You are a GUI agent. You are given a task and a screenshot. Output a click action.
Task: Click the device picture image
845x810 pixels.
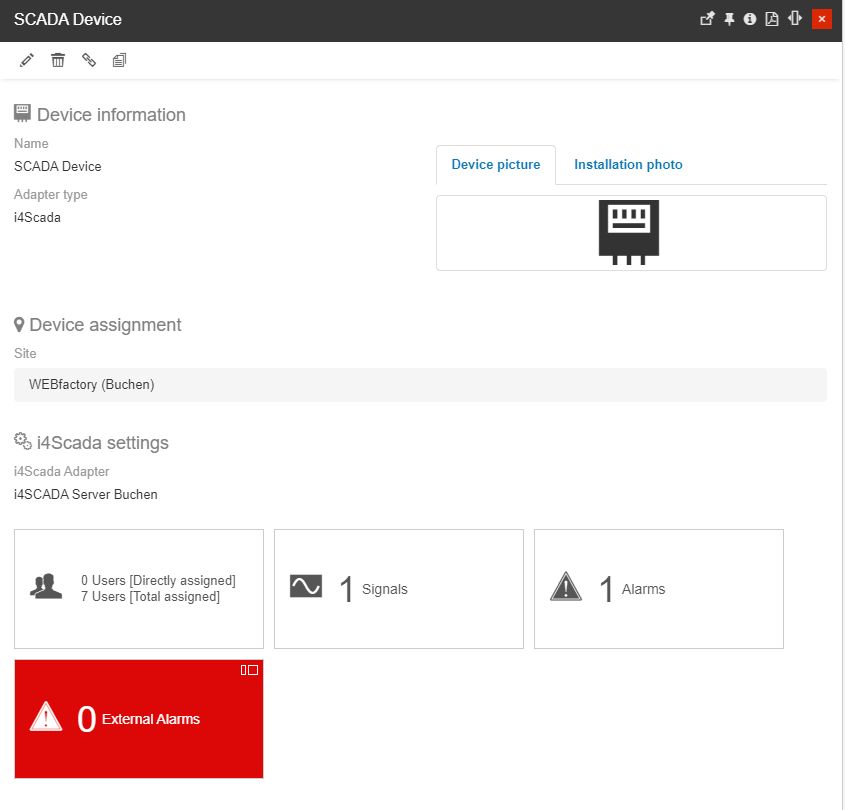point(629,232)
